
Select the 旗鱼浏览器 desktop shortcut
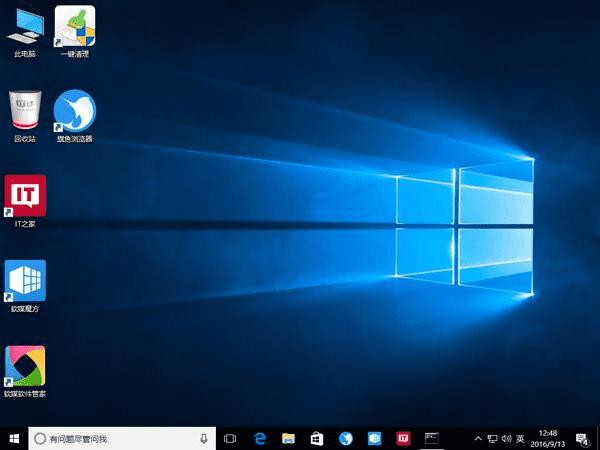(x=75, y=116)
